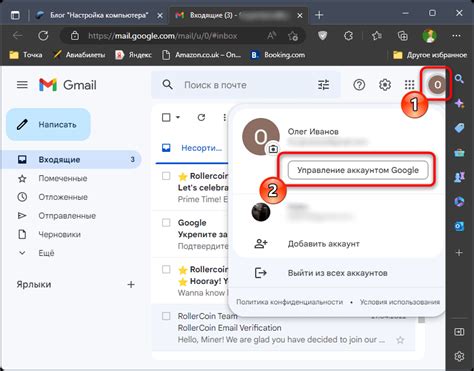Open Edge sidebar settings gear at bottom

click(x=459, y=356)
